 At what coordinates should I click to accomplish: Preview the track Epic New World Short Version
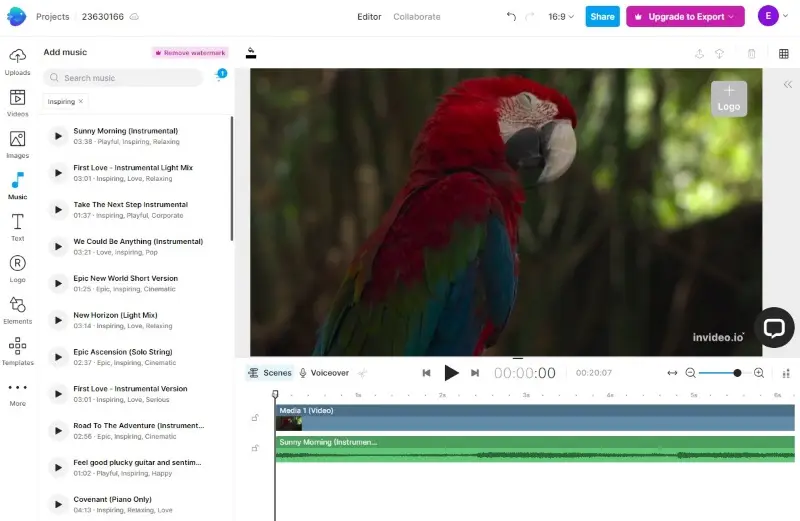point(58,283)
